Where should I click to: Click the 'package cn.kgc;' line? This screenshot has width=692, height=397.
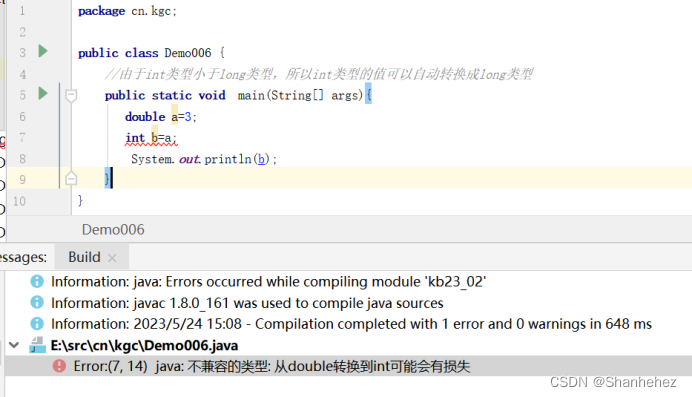128,11
